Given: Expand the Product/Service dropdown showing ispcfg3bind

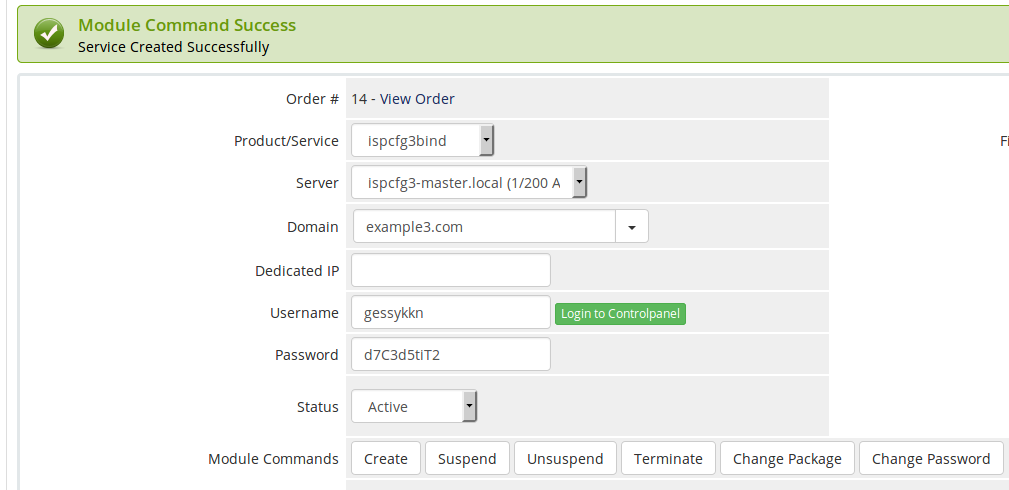Looking at the screenshot, I should point(422,140).
